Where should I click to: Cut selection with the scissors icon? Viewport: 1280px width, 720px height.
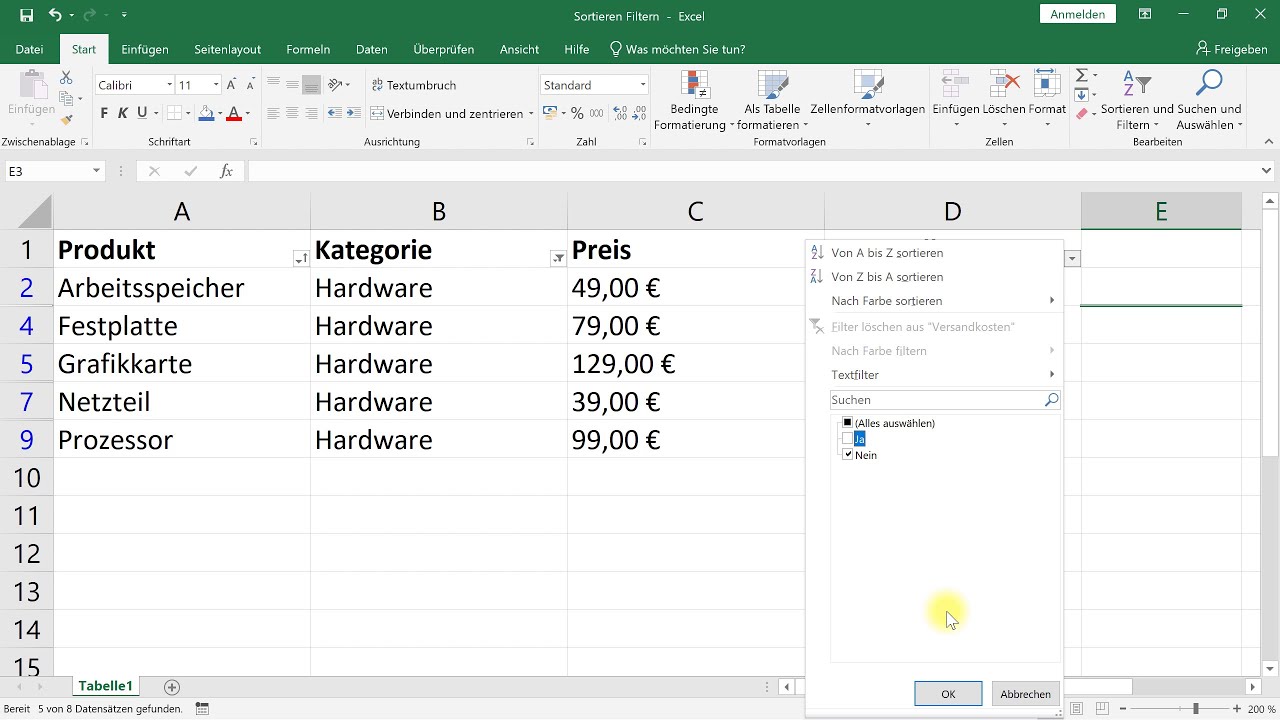point(66,77)
